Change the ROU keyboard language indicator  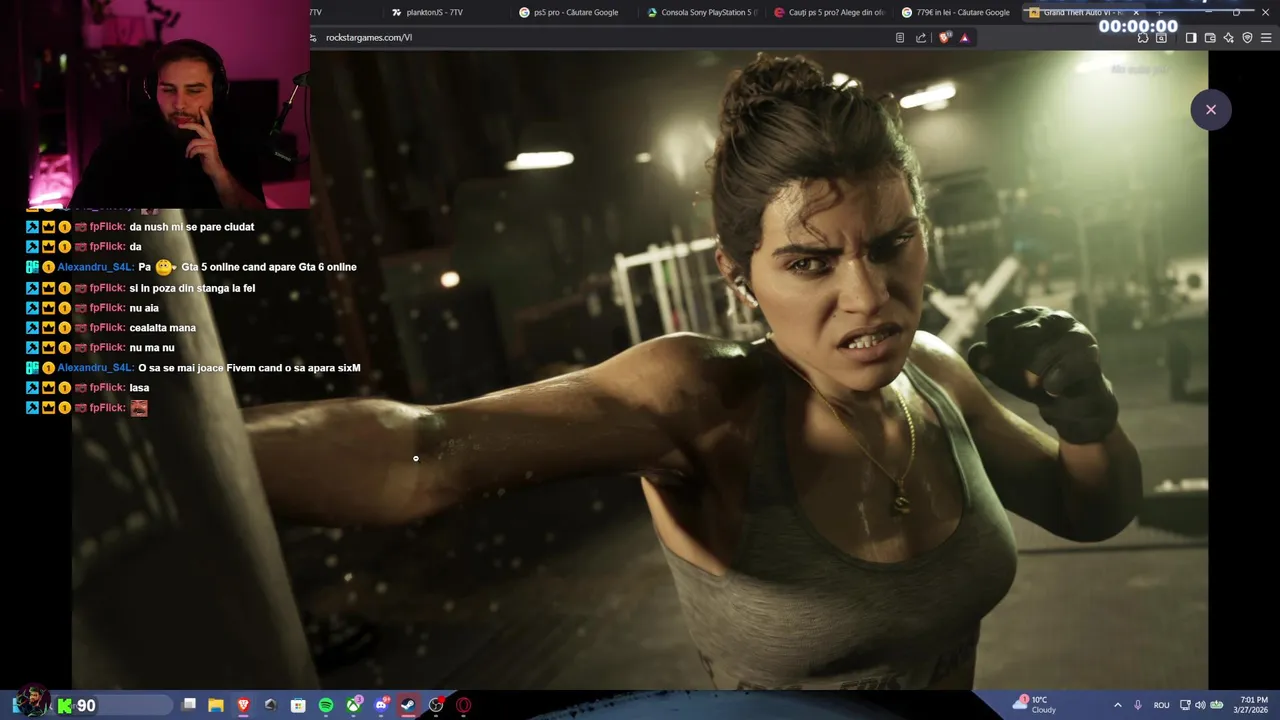(x=1161, y=705)
